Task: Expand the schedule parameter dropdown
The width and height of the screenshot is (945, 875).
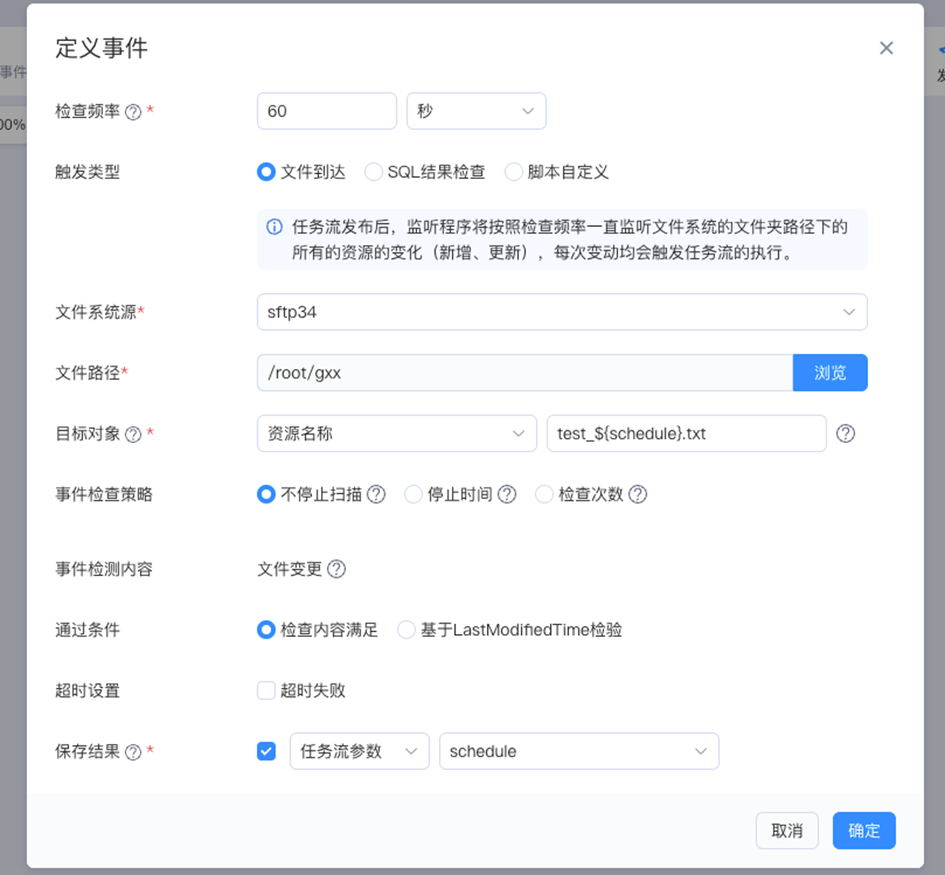Action: tap(578, 751)
